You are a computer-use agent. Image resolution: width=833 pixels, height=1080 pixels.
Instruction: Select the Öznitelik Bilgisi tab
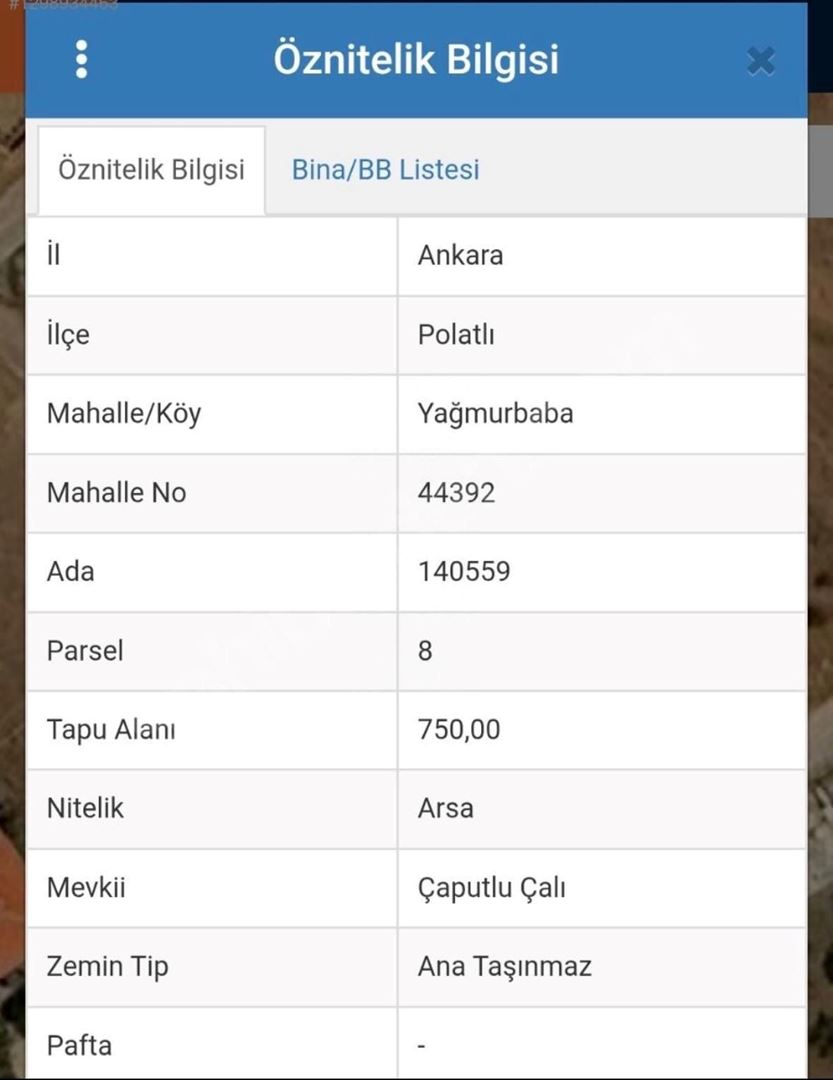click(152, 170)
